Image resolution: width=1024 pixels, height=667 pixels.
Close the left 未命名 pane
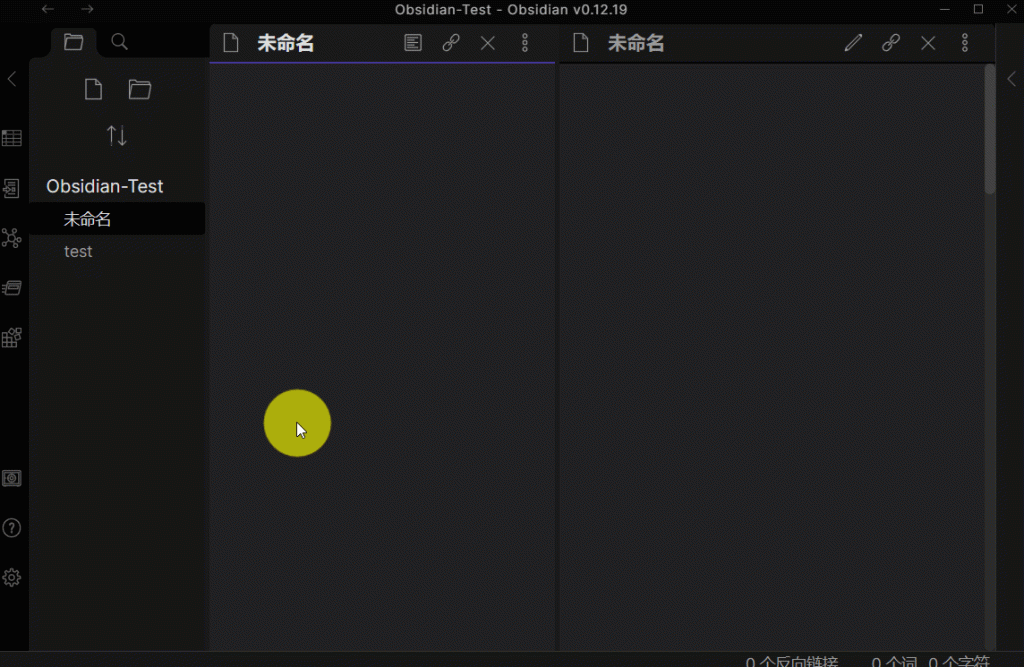coord(488,43)
